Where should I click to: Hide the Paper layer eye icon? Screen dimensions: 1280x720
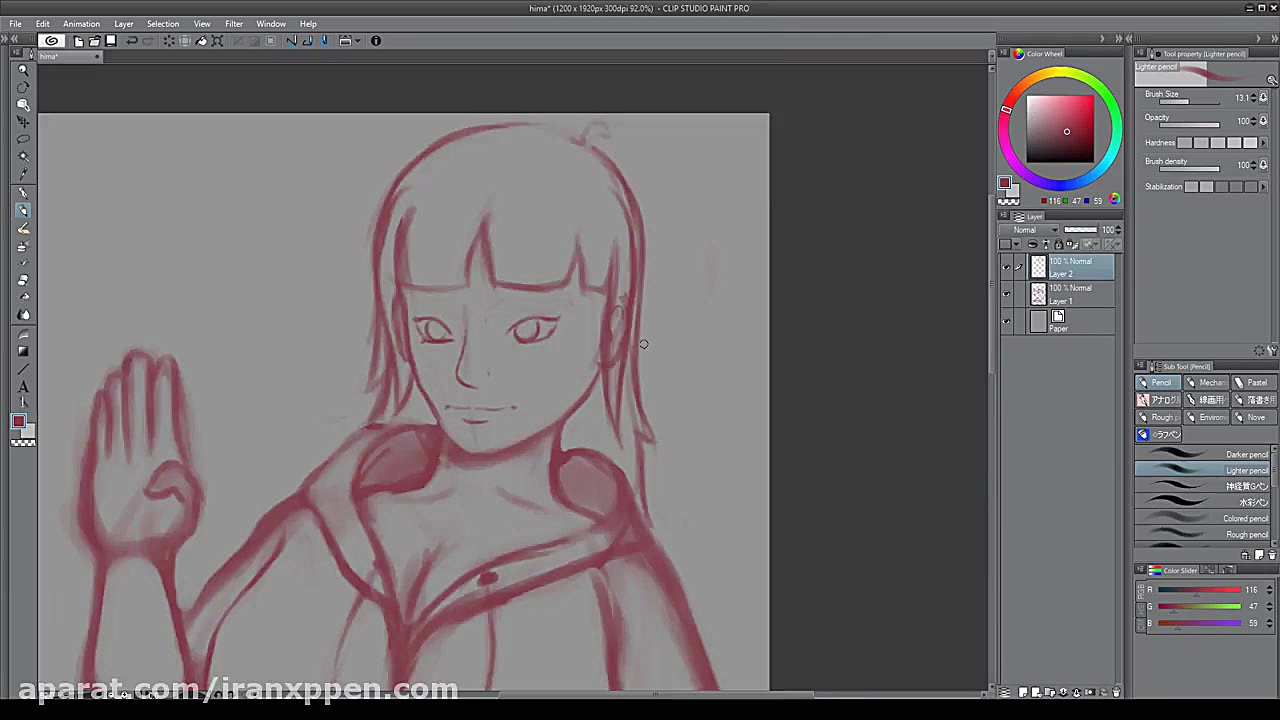tap(1006, 321)
